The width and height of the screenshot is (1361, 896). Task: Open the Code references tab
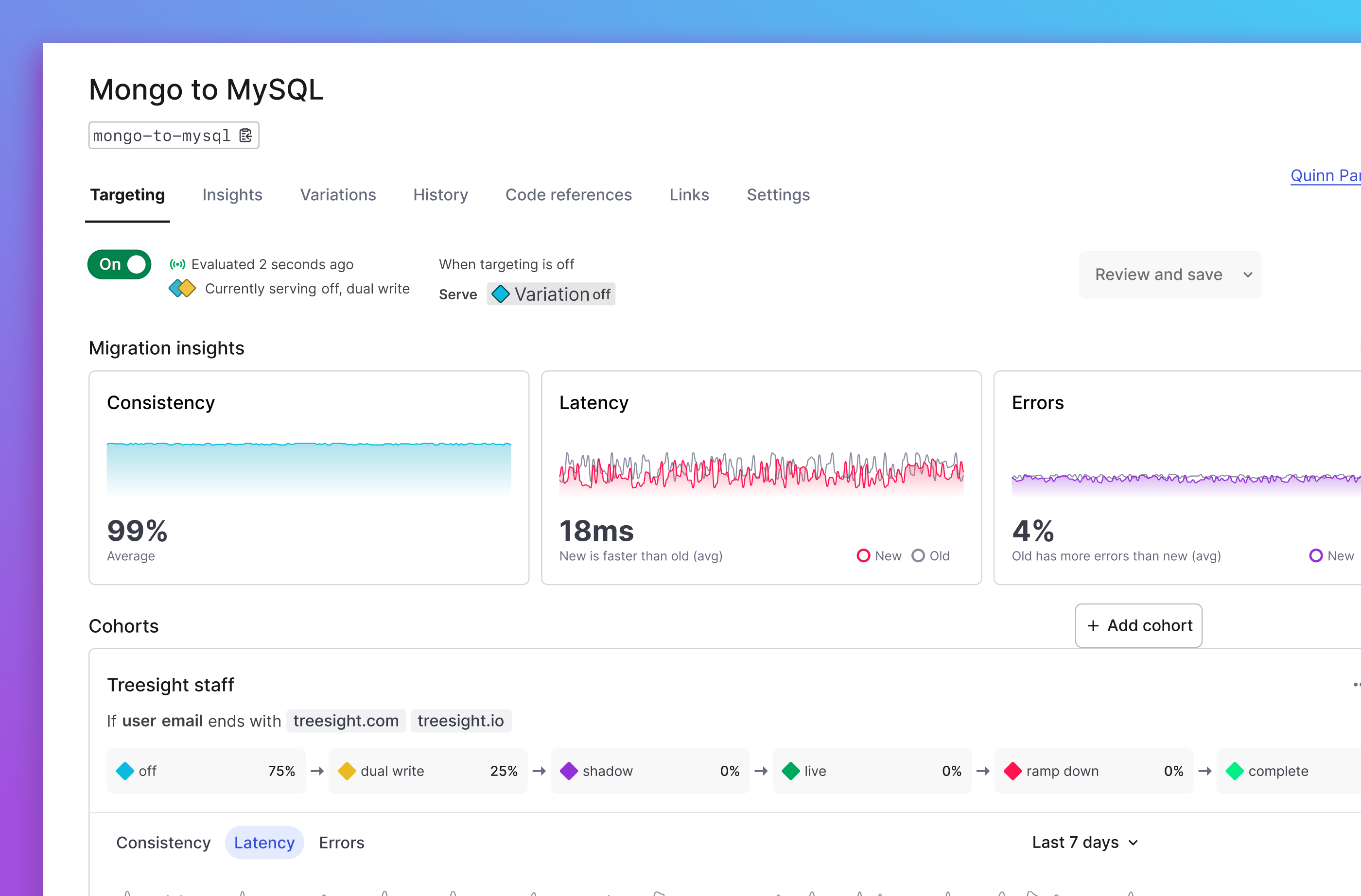tap(568, 195)
